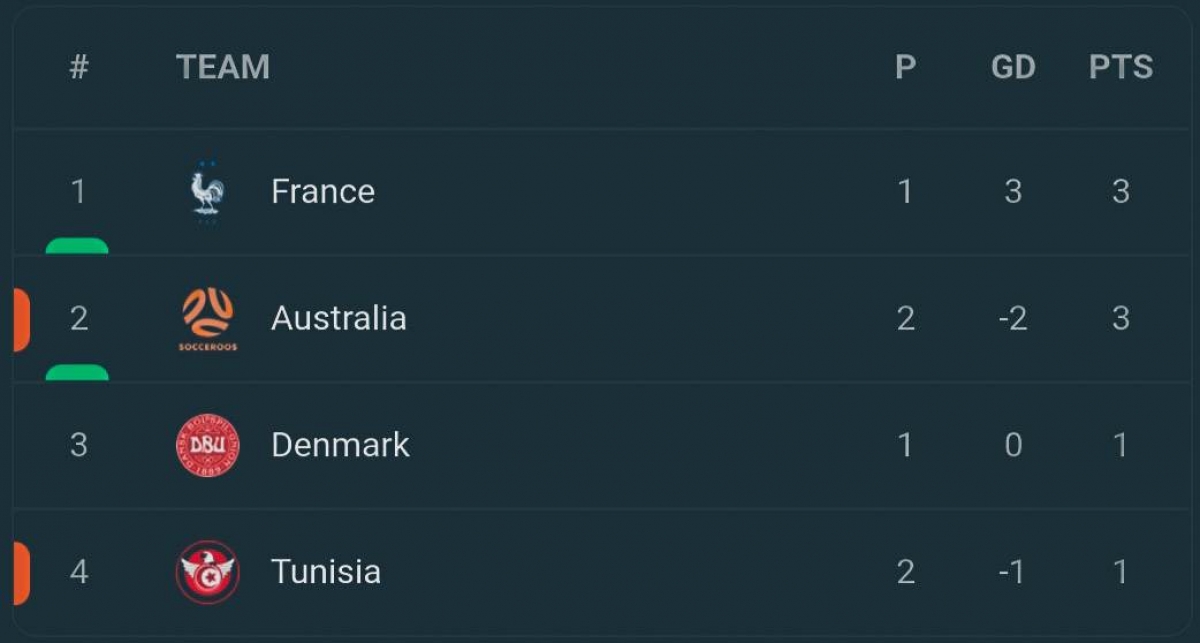Click the Tunisia eagle crest icon

208,572
